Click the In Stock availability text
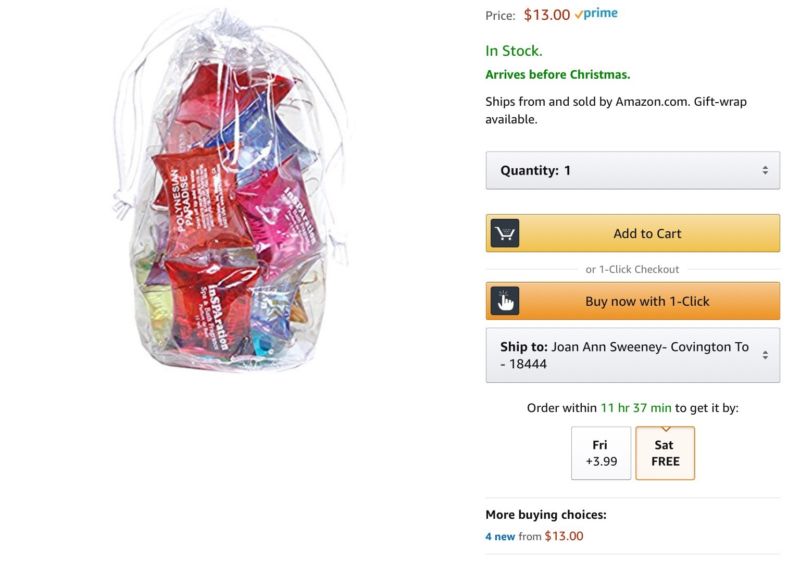Screen dimensions: 800x561 click(514, 51)
